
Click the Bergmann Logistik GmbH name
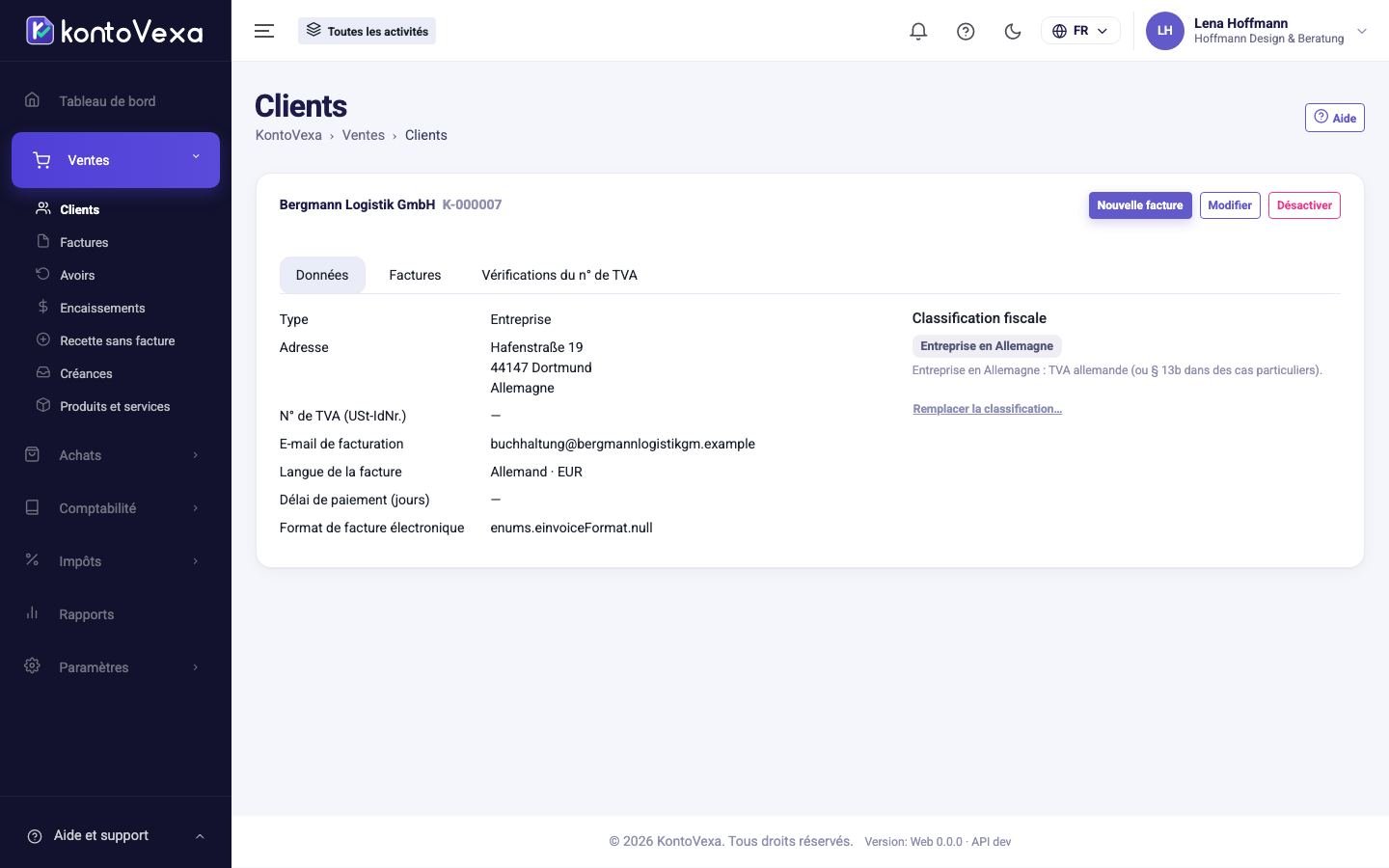coord(357,204)
